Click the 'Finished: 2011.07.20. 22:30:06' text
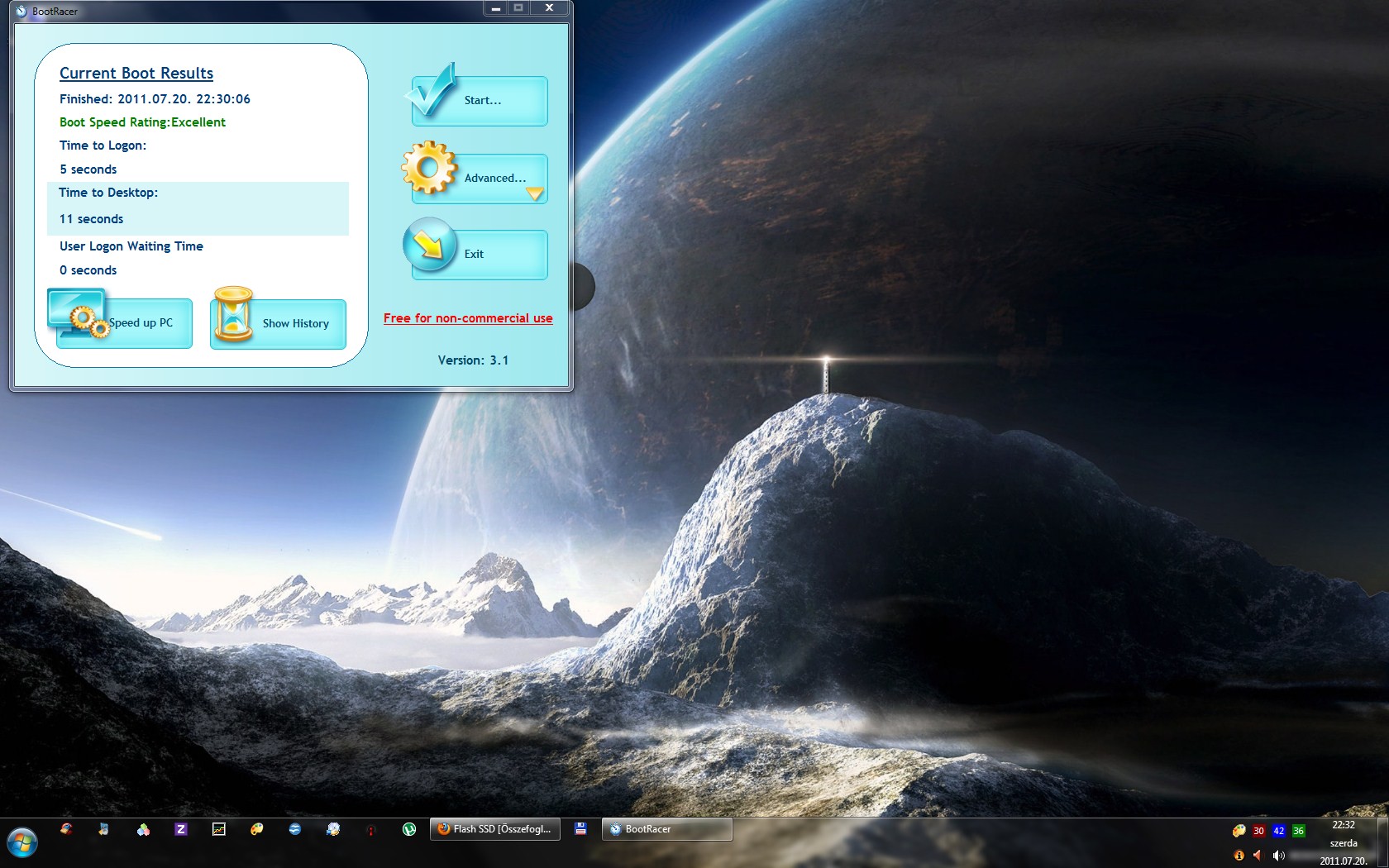 pyautogui.click(x=155, y=99)
